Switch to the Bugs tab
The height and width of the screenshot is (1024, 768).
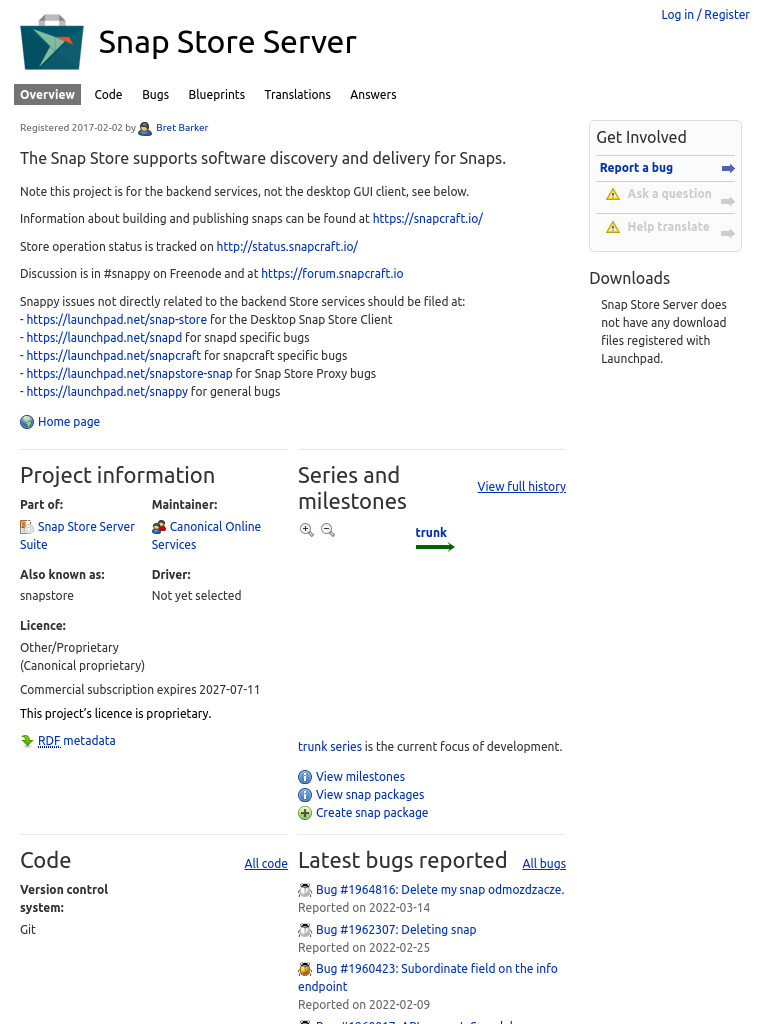pos(155,95)
